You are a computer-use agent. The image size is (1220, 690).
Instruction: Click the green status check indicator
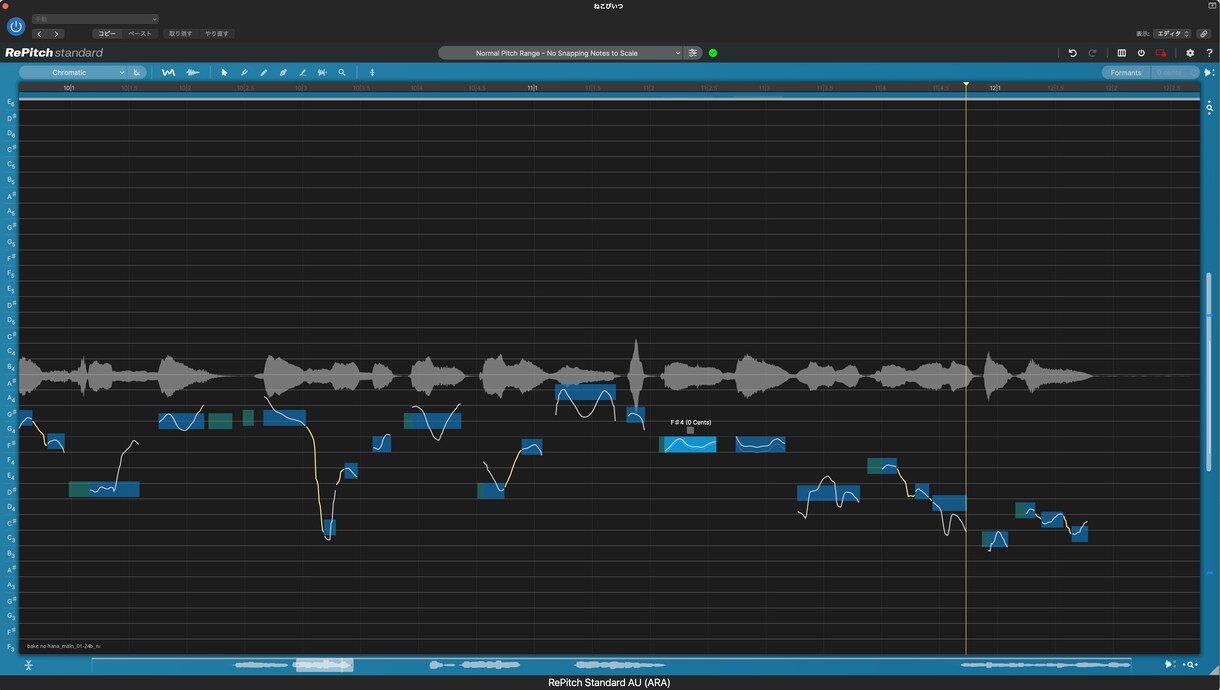click(x=713, y=53)
